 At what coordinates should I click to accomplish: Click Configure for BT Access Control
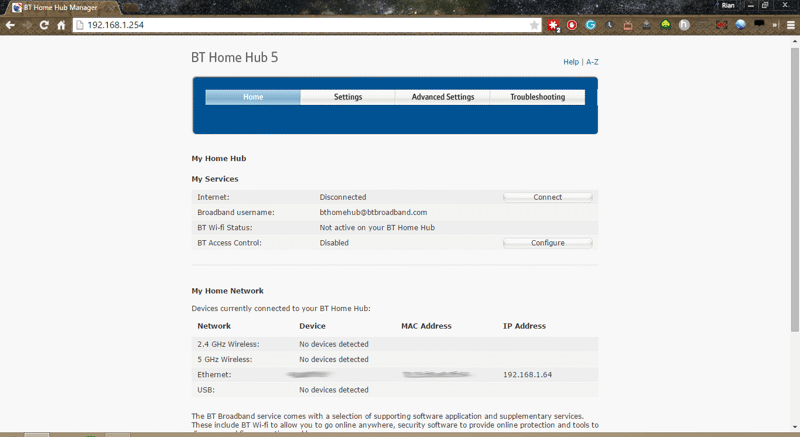547,243
